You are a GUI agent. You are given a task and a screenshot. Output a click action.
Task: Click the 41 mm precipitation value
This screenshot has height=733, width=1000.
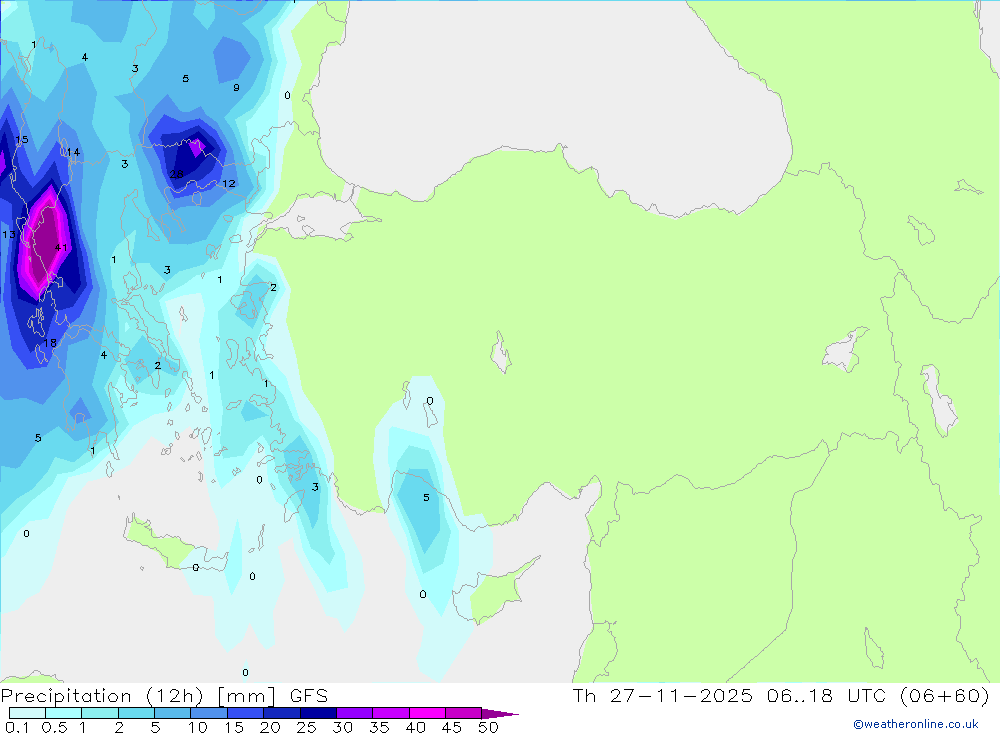coord(61,248)
